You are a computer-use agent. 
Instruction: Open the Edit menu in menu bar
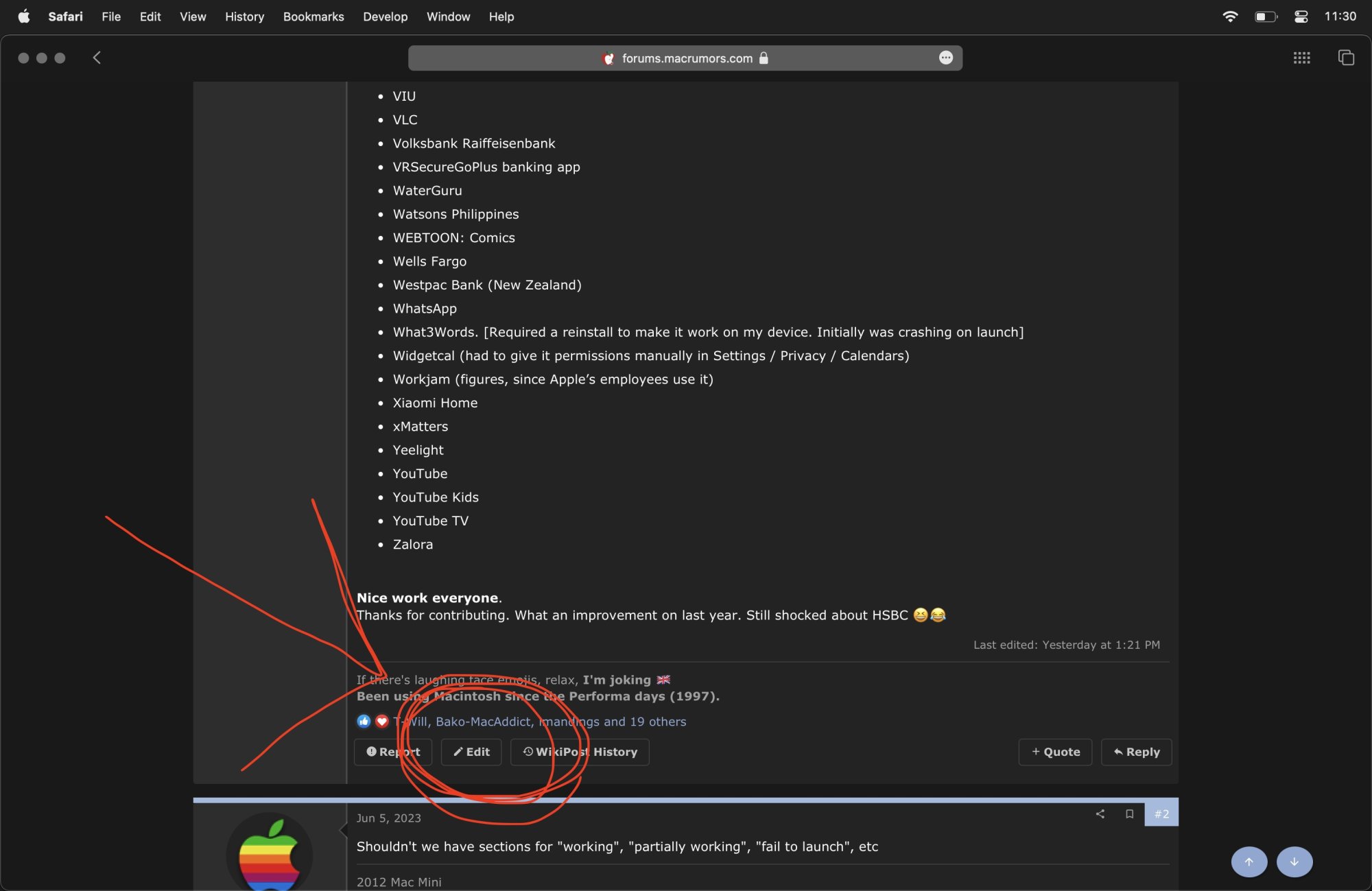[150, 16]
